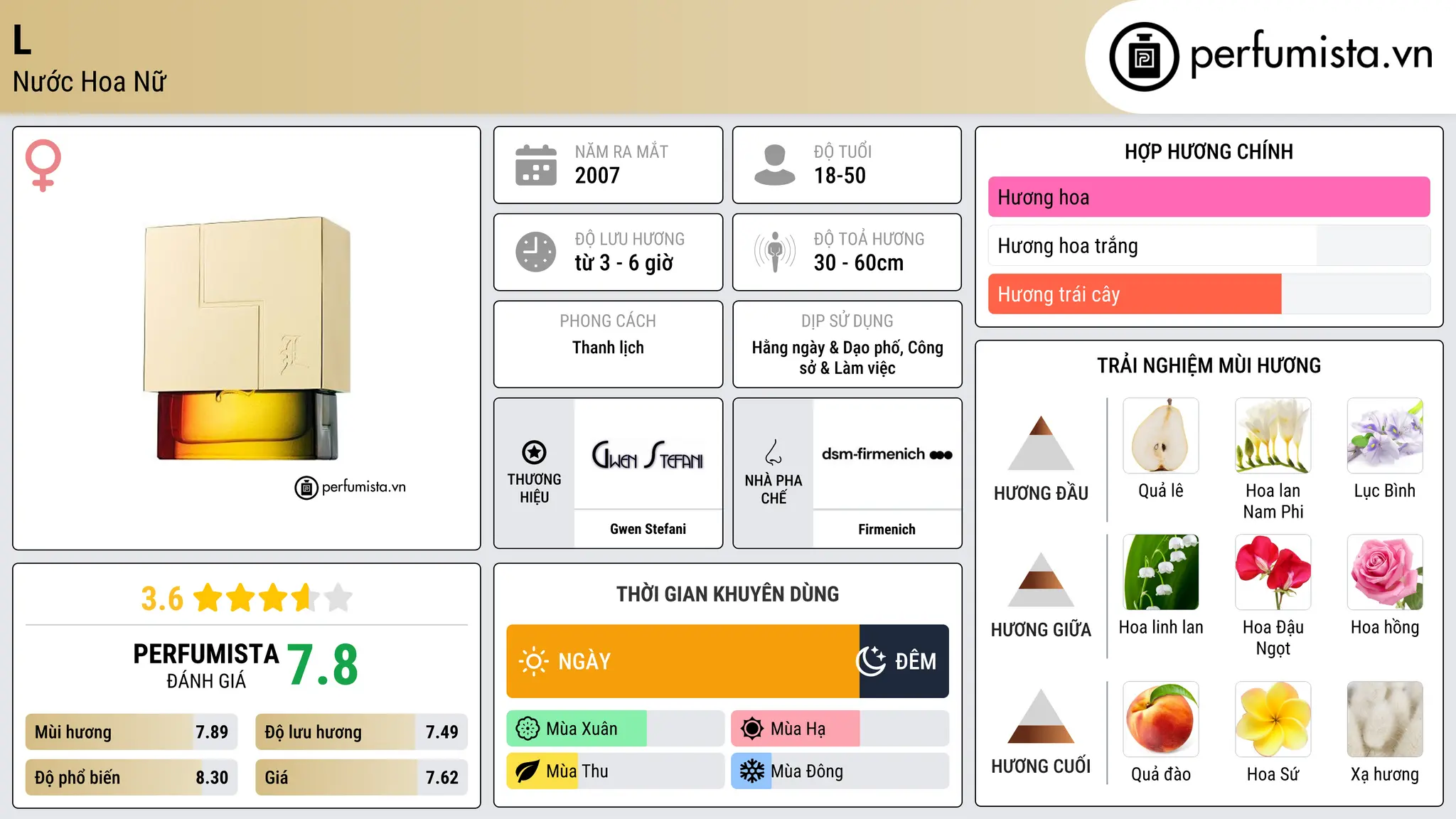Select the Hương hoa accord bar
Screen dimensions: 1456x819
tap(1209, 197)
